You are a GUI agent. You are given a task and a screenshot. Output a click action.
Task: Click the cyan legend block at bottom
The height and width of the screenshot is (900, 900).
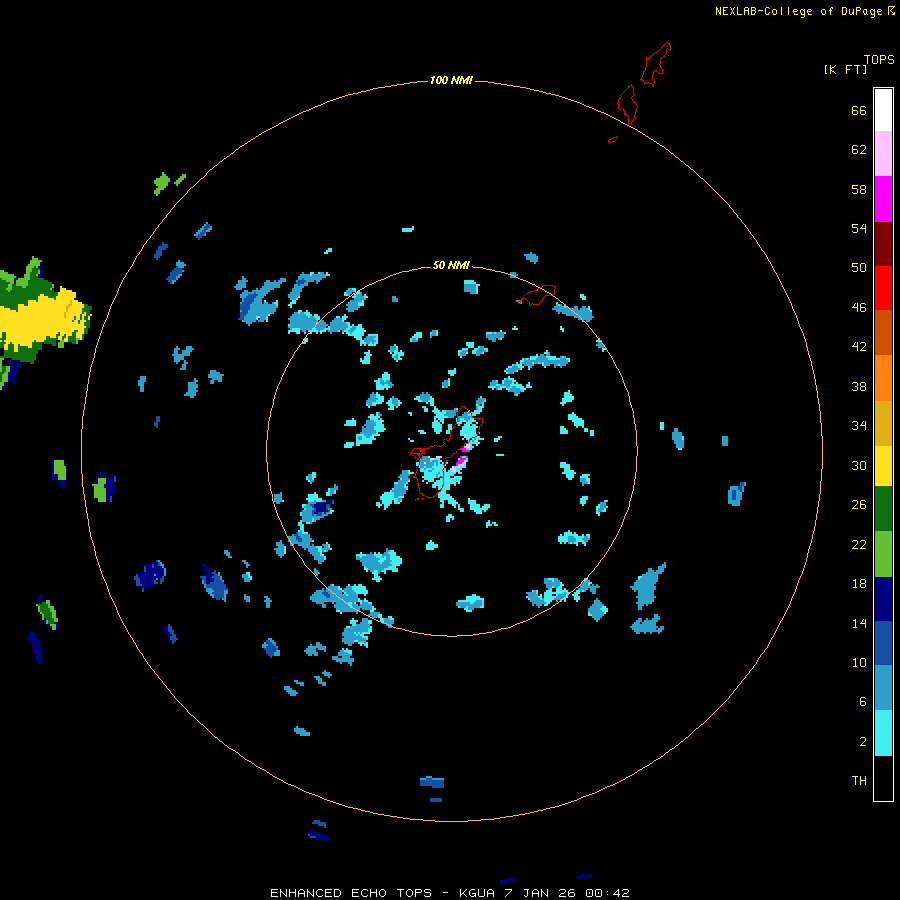pyautogui.click(x=883, y=733)
